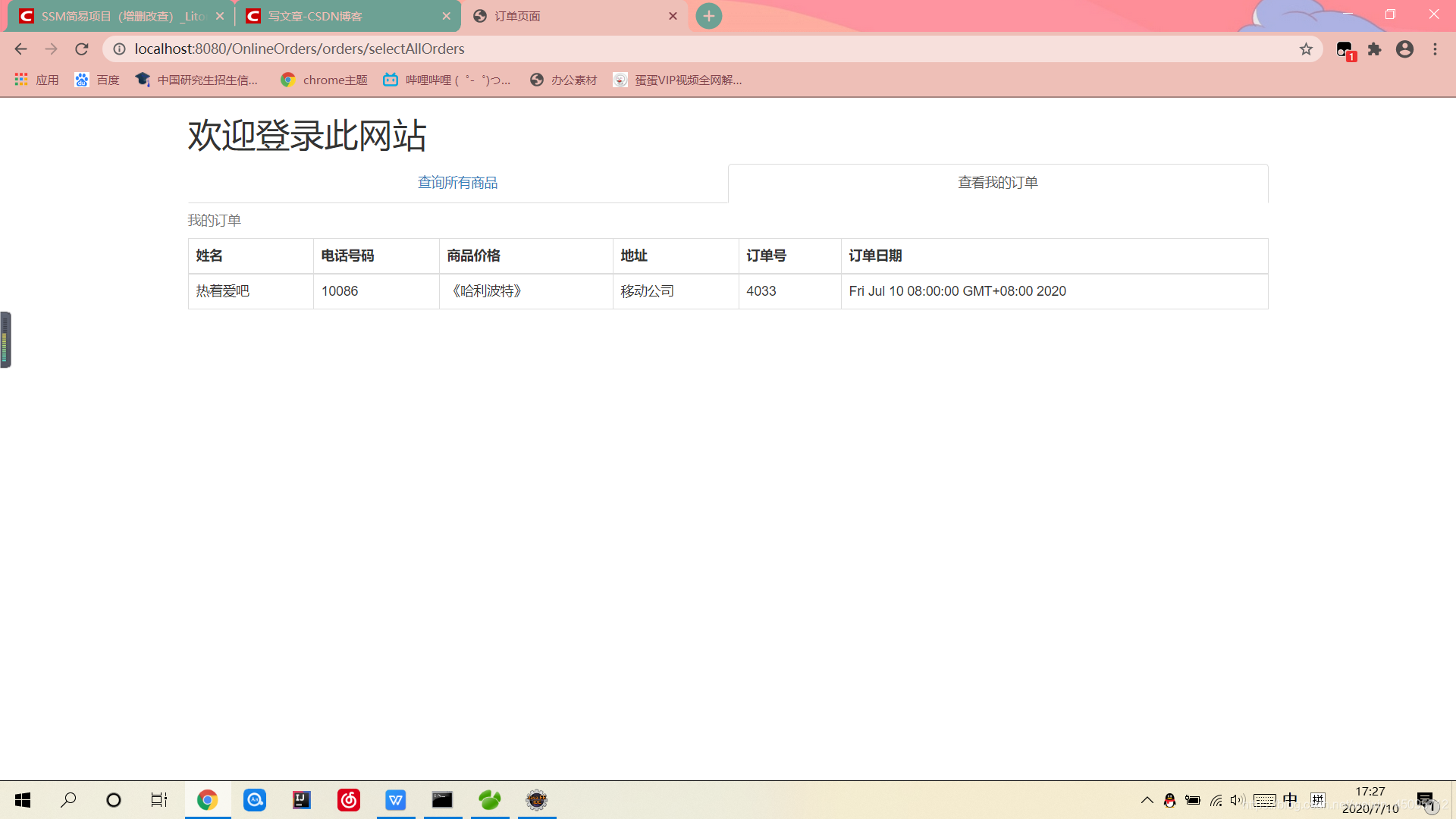Open the gear-badge app on taskbar

coord(537,800)
